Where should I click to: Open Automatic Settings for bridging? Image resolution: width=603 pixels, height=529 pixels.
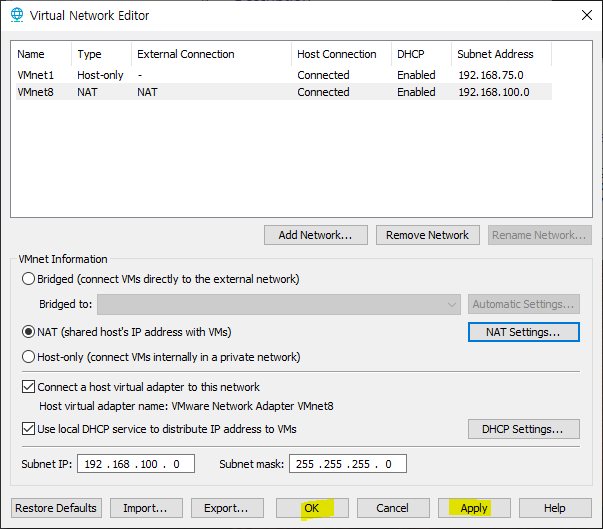click(x=524, y=304)
